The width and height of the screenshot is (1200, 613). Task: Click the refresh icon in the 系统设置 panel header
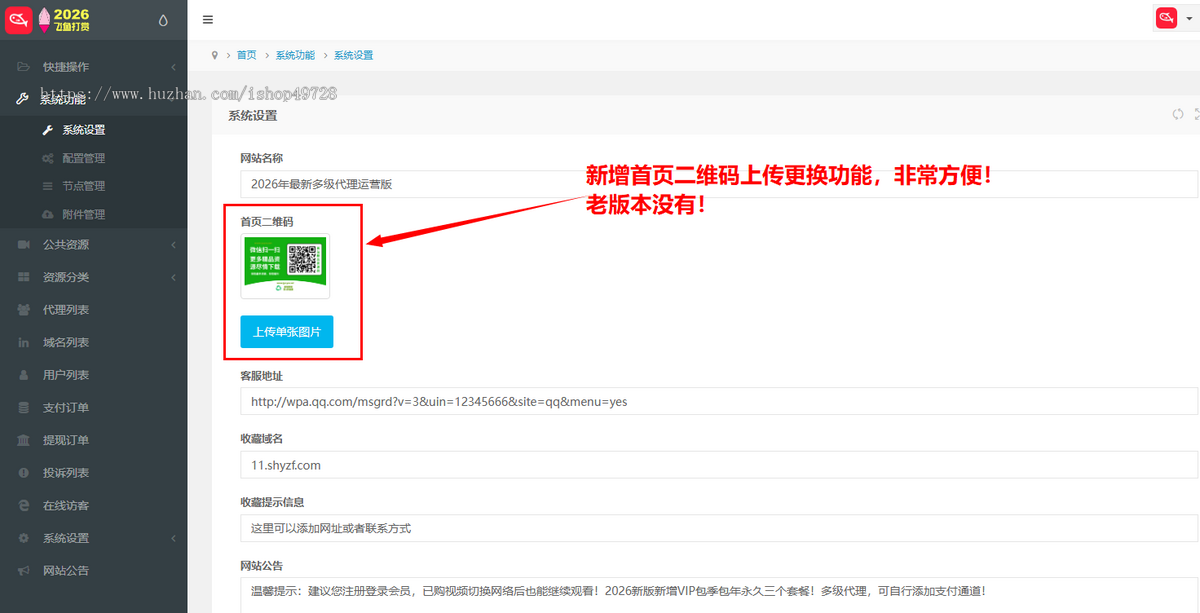coord(1178,115)
